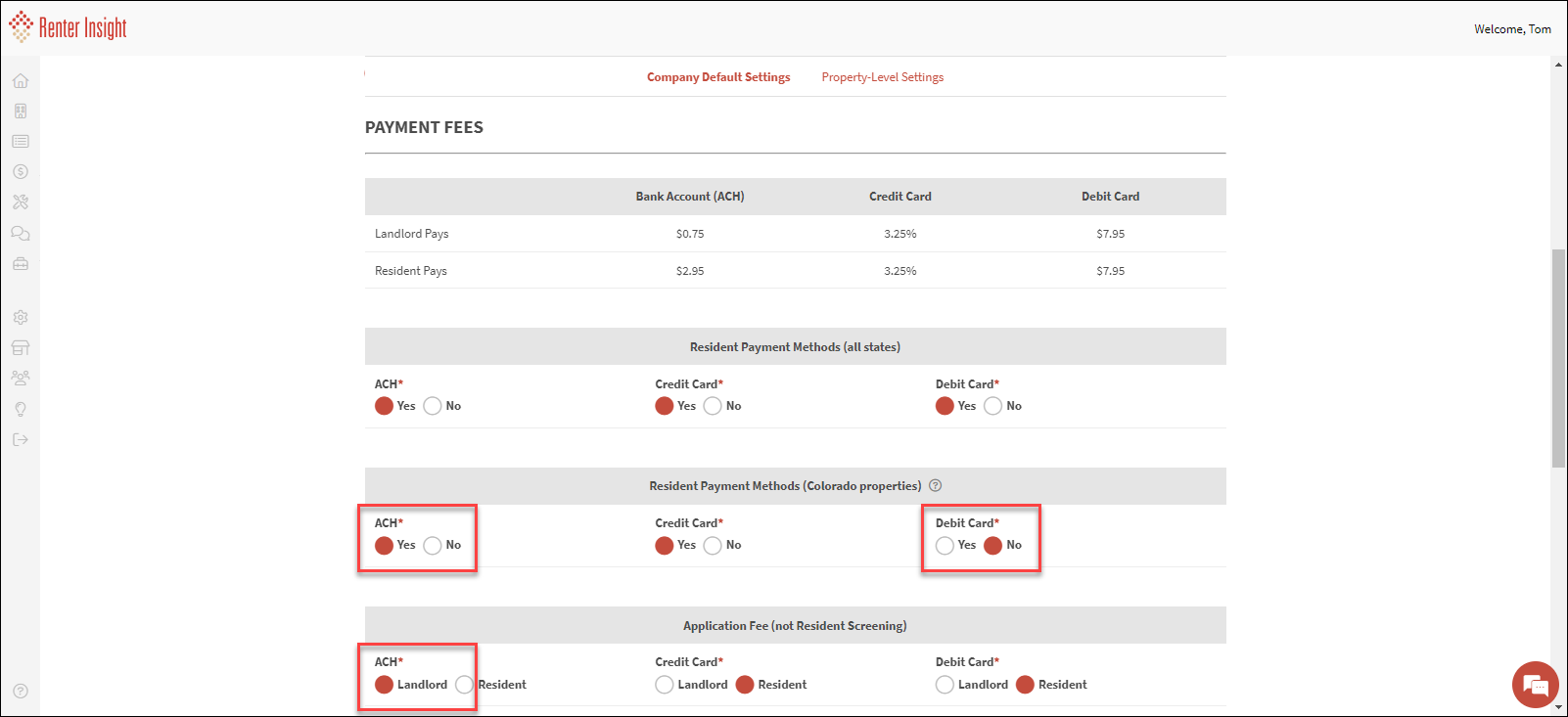1568x717 pixels.
Task: Open the Users group sidebar icon
Action: click(x=21, y=379)
